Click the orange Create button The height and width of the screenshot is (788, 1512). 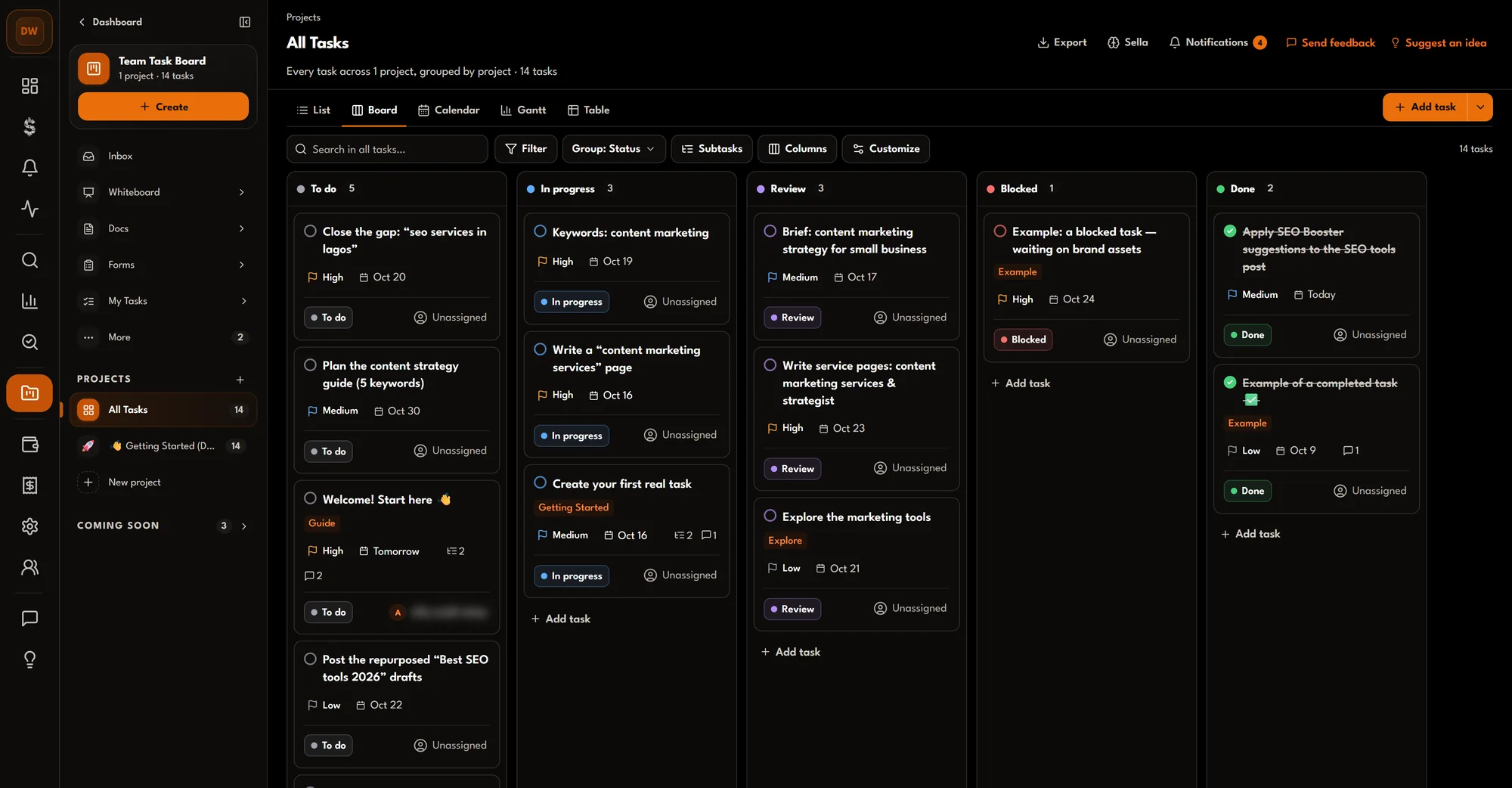tap(163, 107)
